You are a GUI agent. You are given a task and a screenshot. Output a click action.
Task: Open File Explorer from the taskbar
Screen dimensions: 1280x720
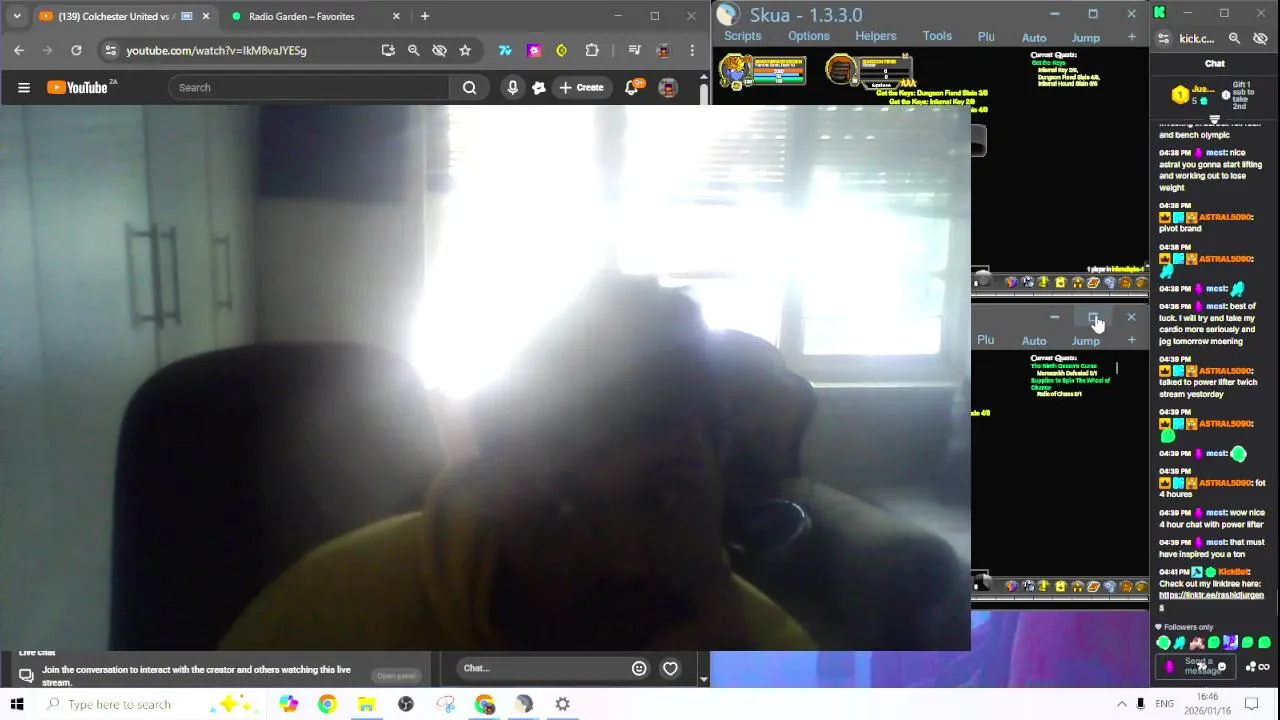click(366, 704)
